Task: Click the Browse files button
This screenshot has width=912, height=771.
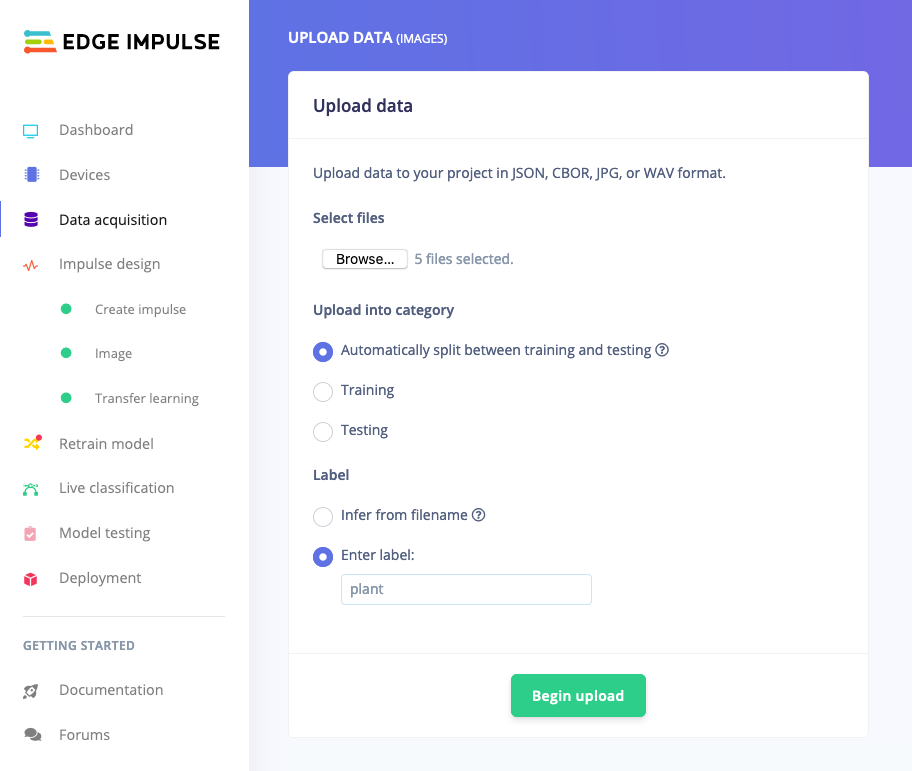Action: [365, 259]
